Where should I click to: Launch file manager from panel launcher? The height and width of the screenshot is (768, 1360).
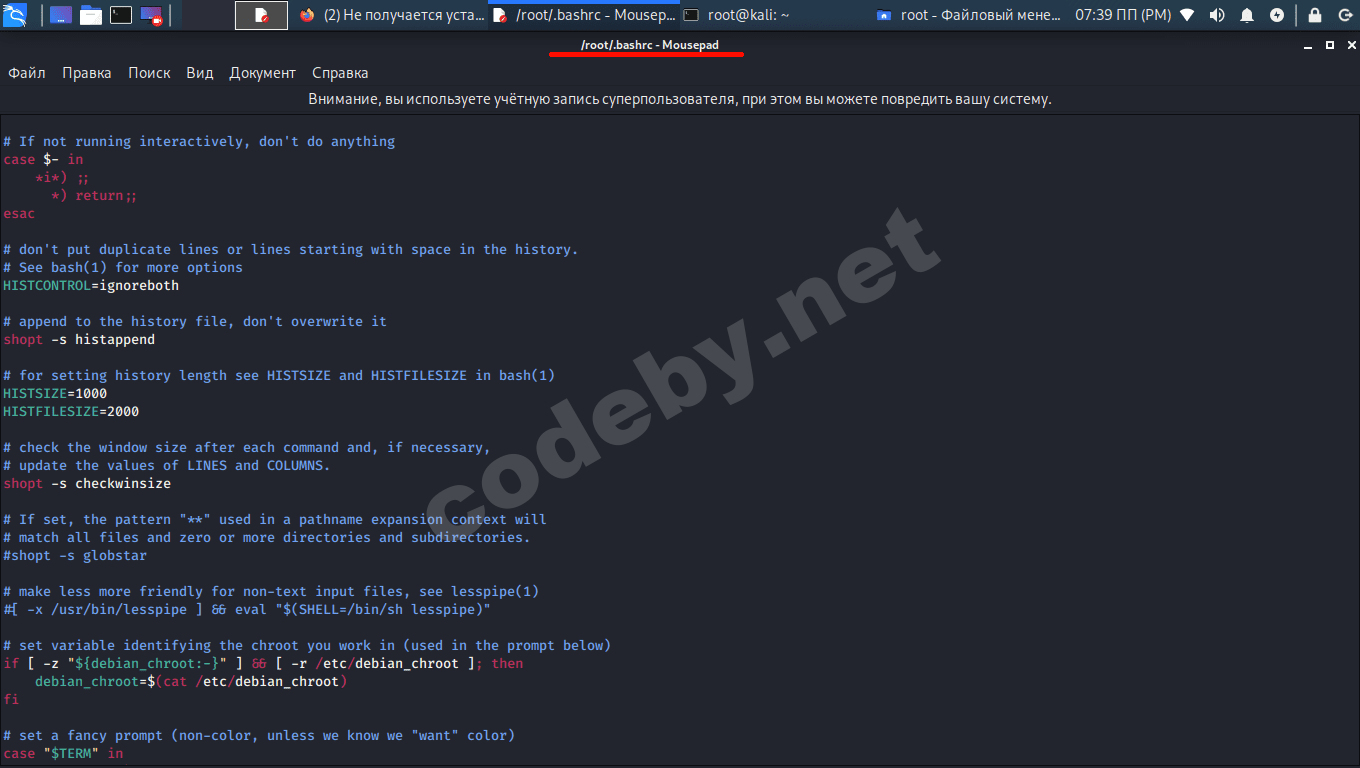pyautogui.click(x=91, y=15)
